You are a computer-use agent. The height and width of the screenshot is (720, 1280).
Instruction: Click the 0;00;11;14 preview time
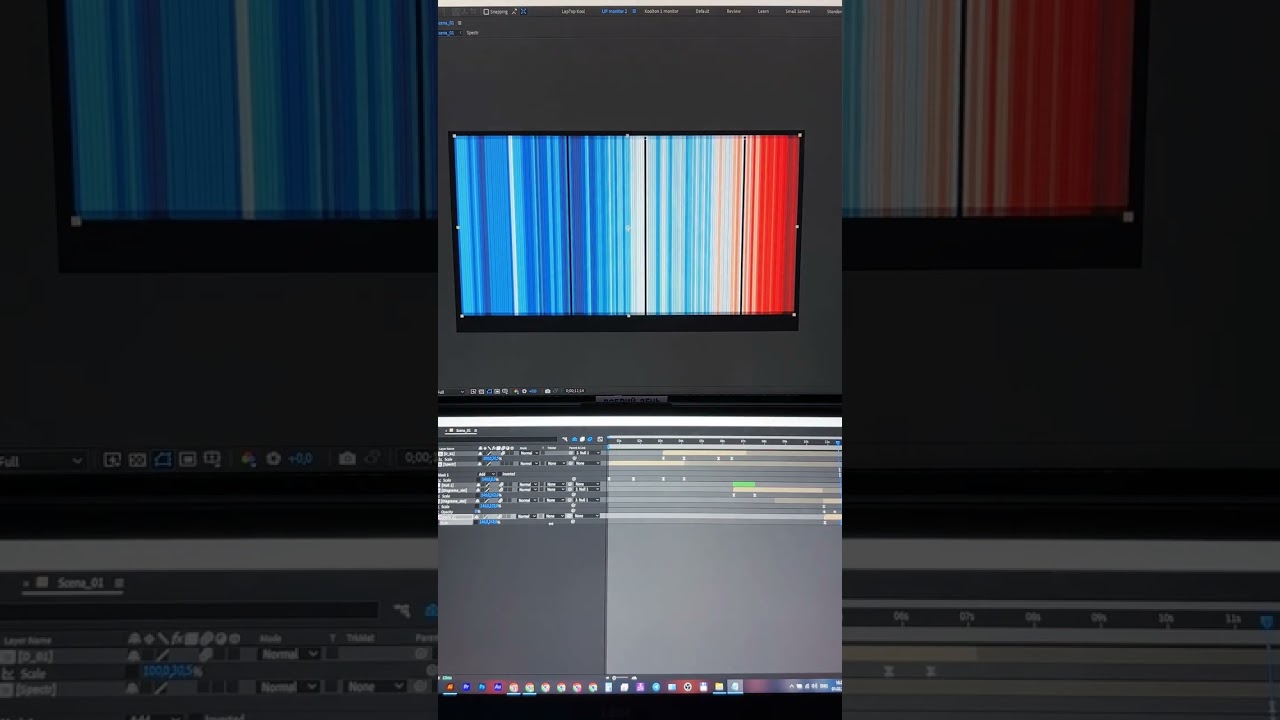pos(575,391)
